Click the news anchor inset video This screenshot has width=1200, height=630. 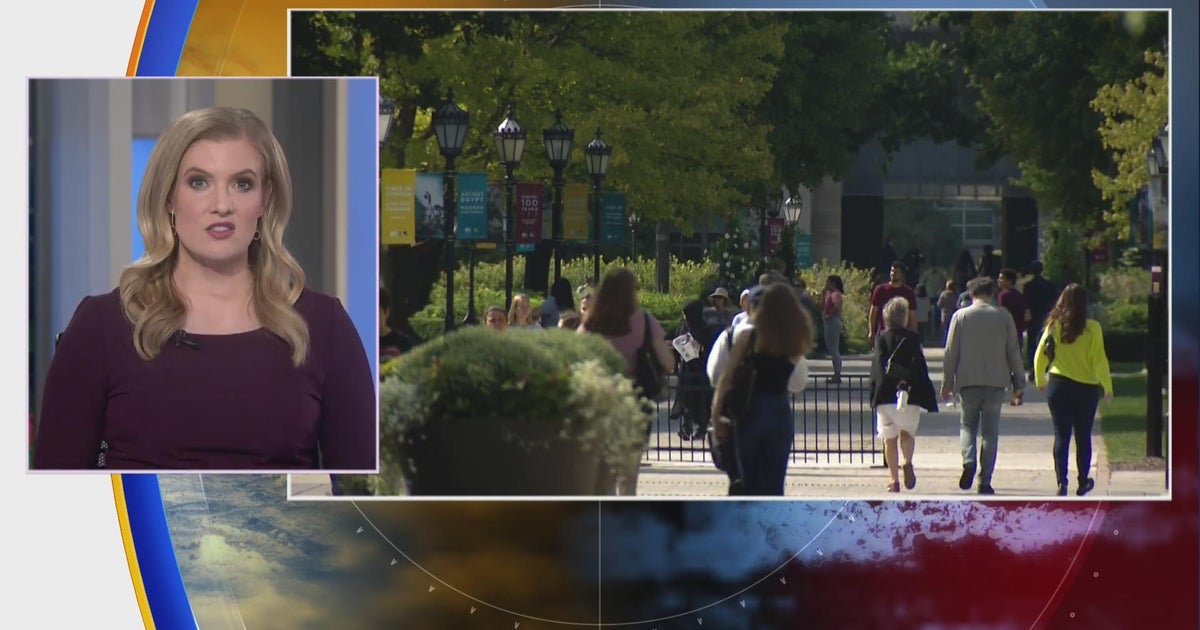point(203,273)
